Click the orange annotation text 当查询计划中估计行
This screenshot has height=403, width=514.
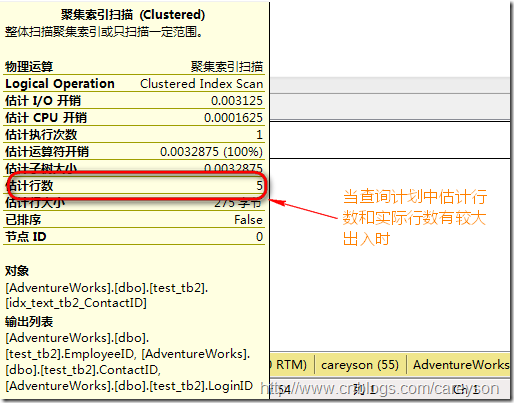click(x=415, y=197)
